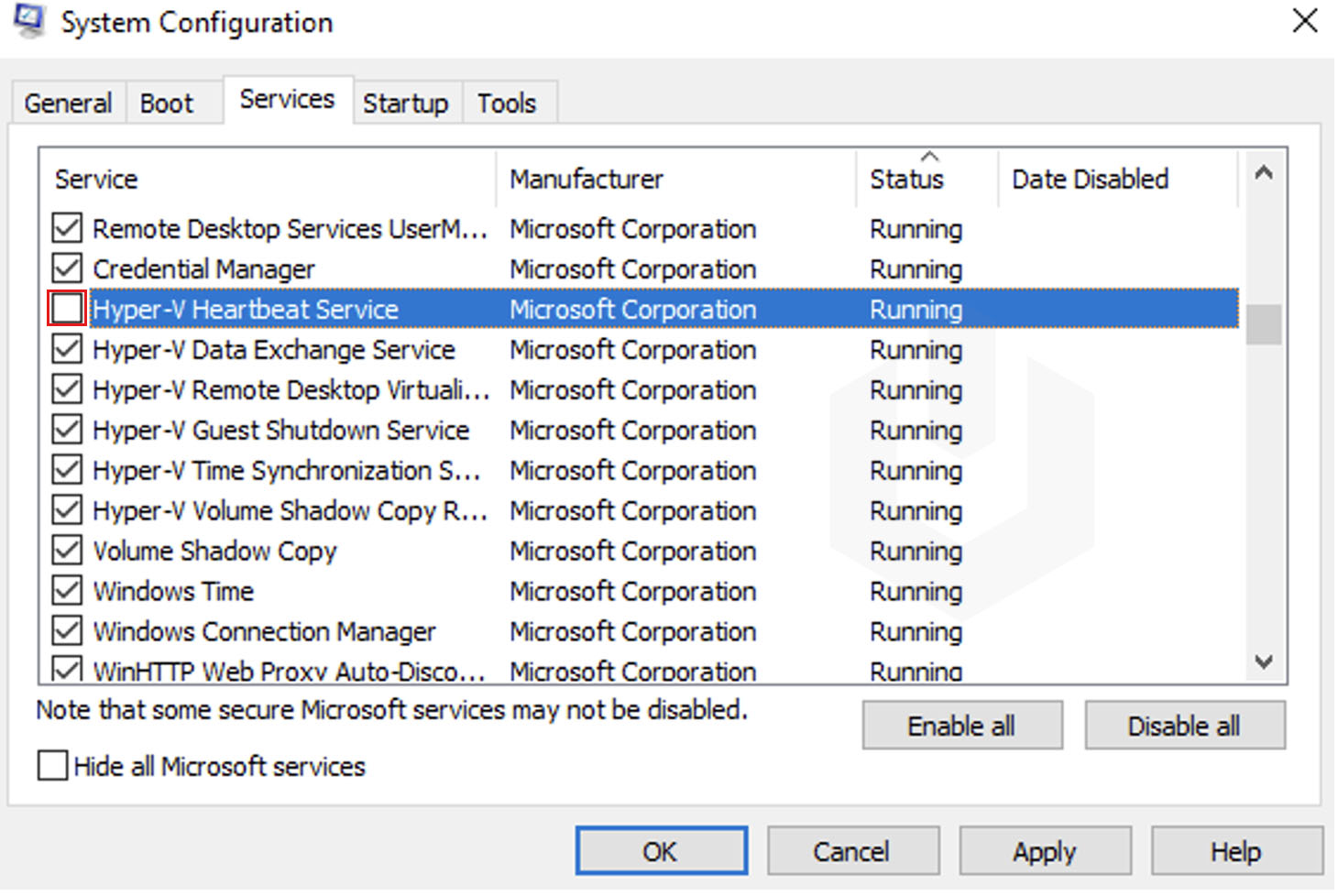Screen dimensions: 1338x896
Task: Uncheck the Windows Time service
Action: pos(66,590)
